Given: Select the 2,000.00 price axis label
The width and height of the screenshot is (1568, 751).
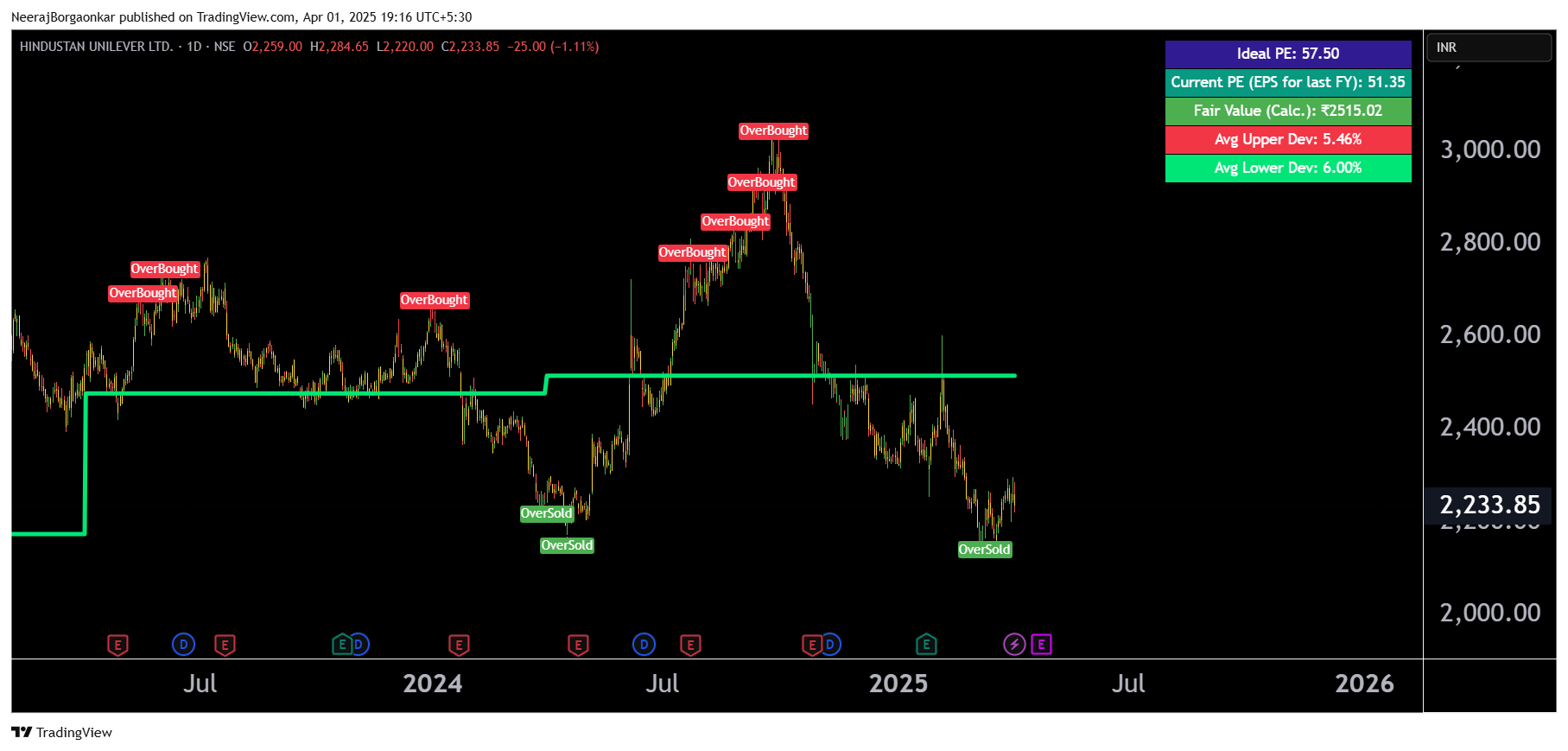Looking at the screenshot, I should (1490, 613).
